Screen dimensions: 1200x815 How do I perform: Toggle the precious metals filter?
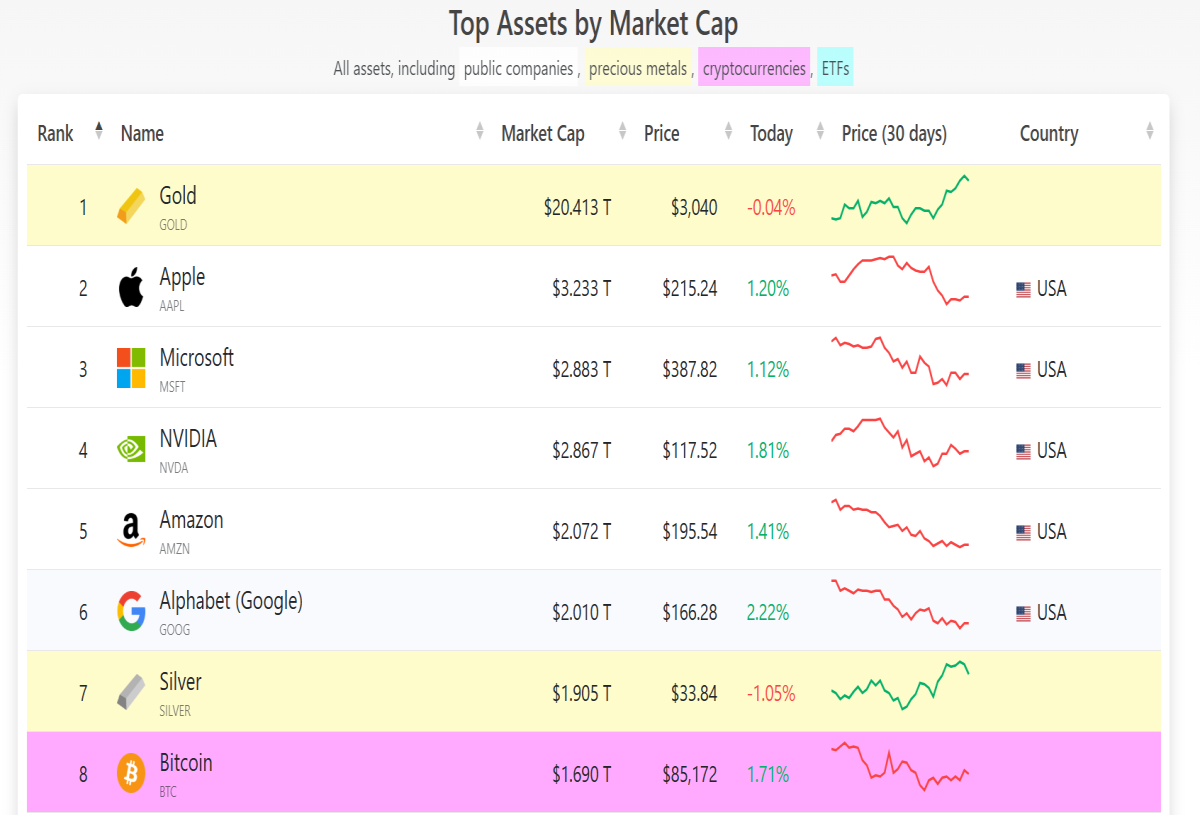tap(638, 68)
